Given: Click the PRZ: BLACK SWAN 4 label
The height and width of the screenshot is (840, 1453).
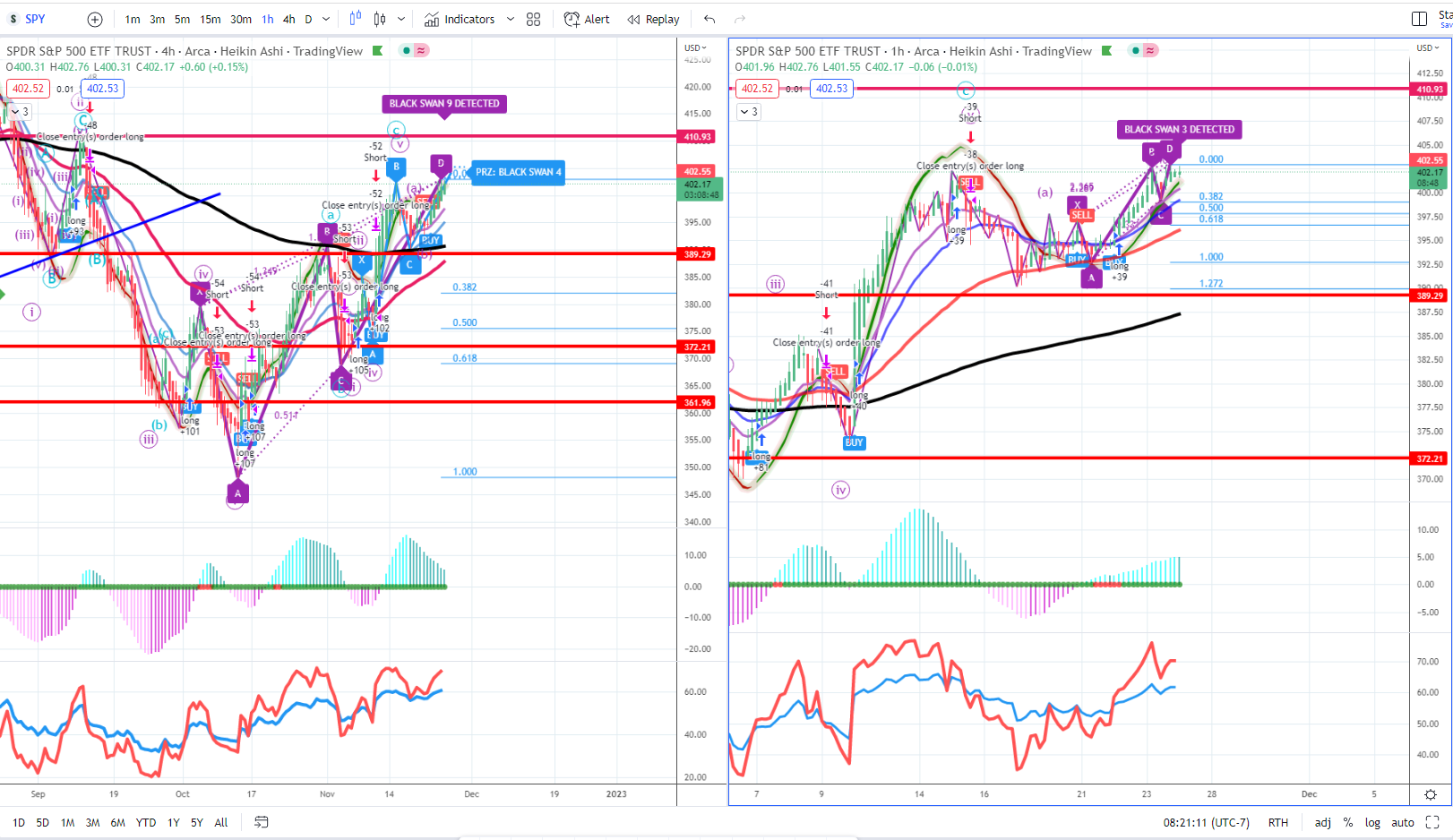Looking at the screenshot, I should tap(519, 172).
